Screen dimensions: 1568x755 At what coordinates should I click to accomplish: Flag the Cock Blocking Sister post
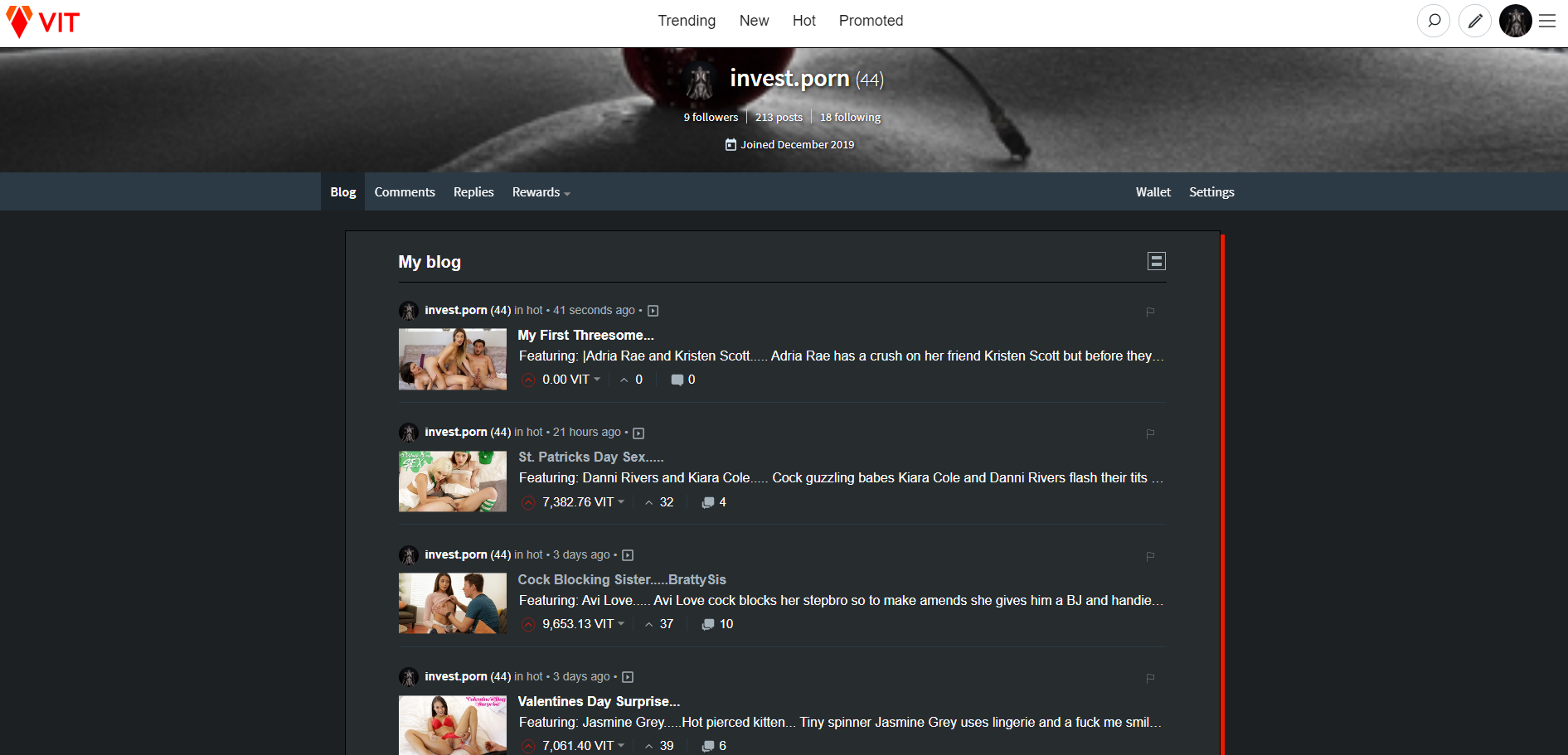click(x=1150, y=556)
